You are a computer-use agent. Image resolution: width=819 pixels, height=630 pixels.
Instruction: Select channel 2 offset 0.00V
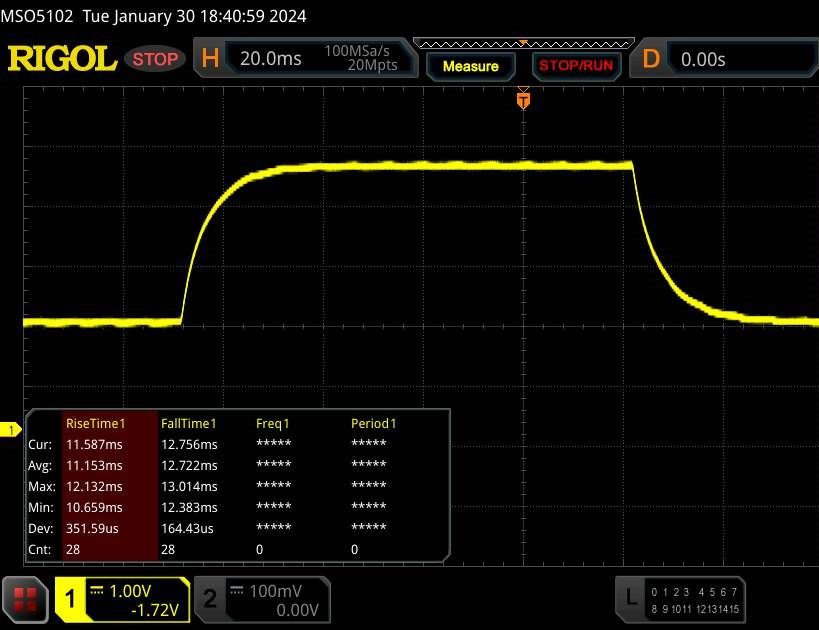click(297, 610)
